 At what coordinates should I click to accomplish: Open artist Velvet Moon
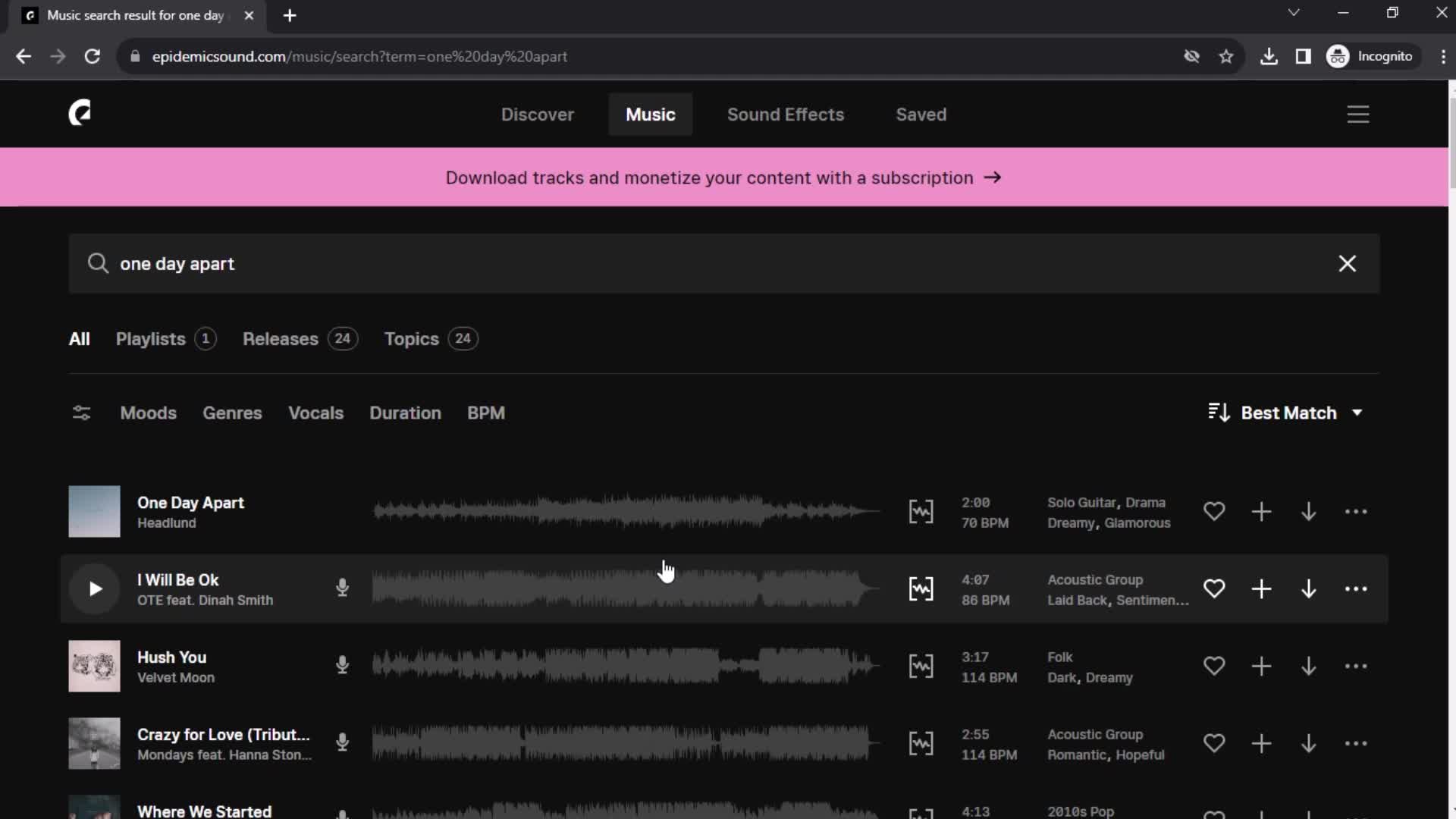pos(175,678)
